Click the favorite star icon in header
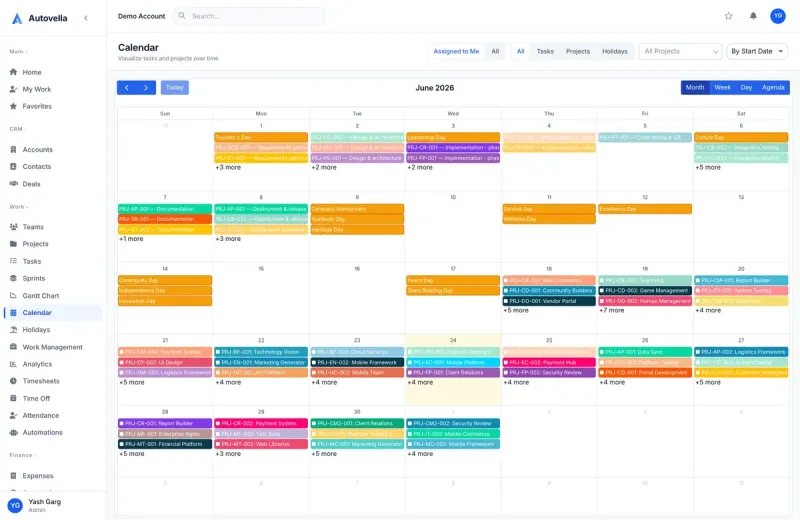 pos(729,16)
